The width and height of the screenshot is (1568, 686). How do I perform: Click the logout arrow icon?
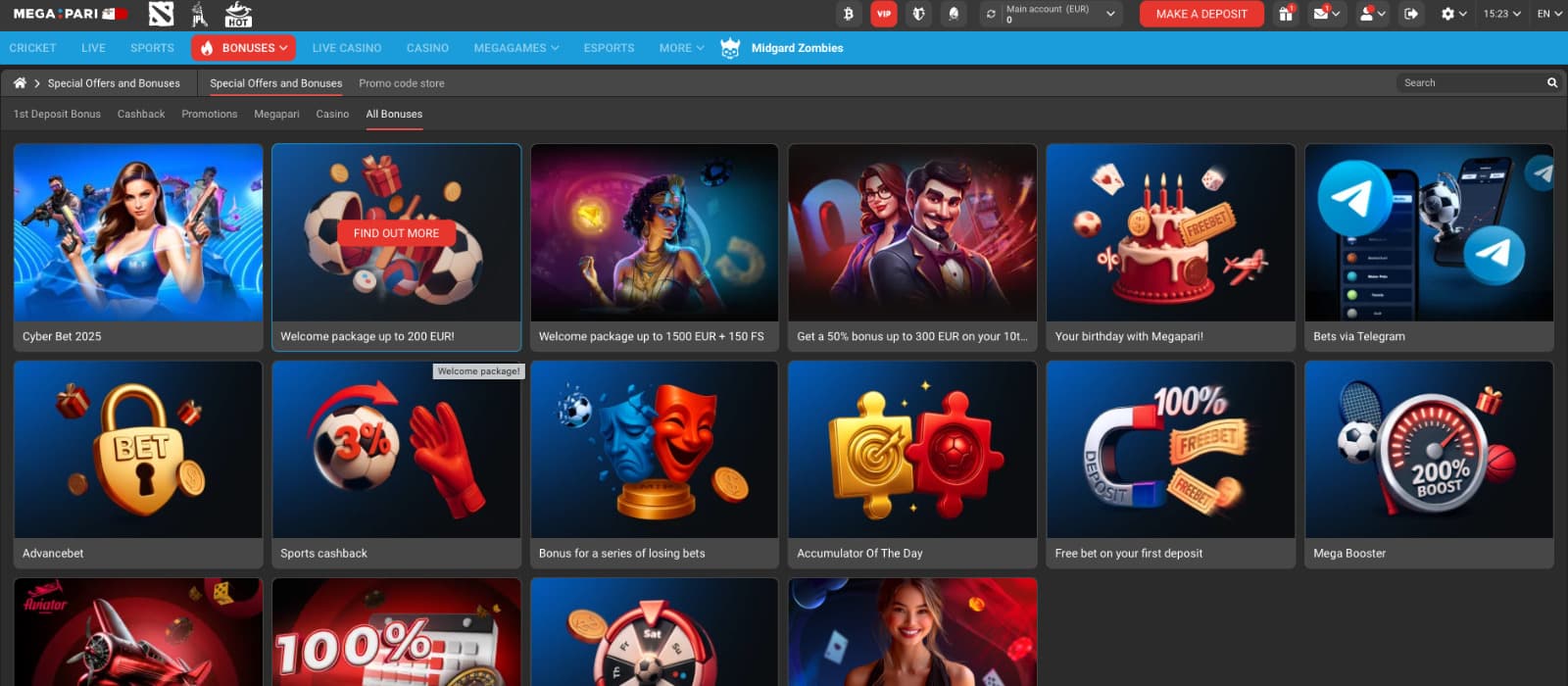coord(1411,14)
